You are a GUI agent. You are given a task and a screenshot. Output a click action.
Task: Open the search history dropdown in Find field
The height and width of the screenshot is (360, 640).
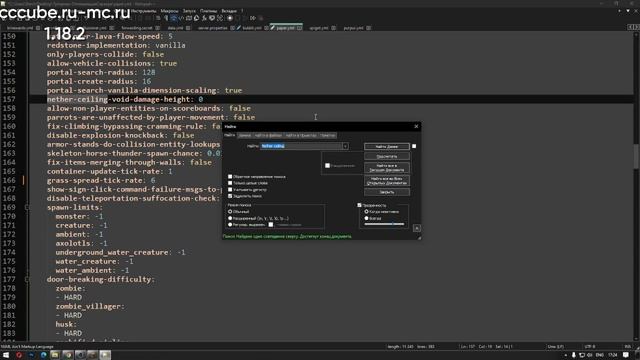pos(345,146)
